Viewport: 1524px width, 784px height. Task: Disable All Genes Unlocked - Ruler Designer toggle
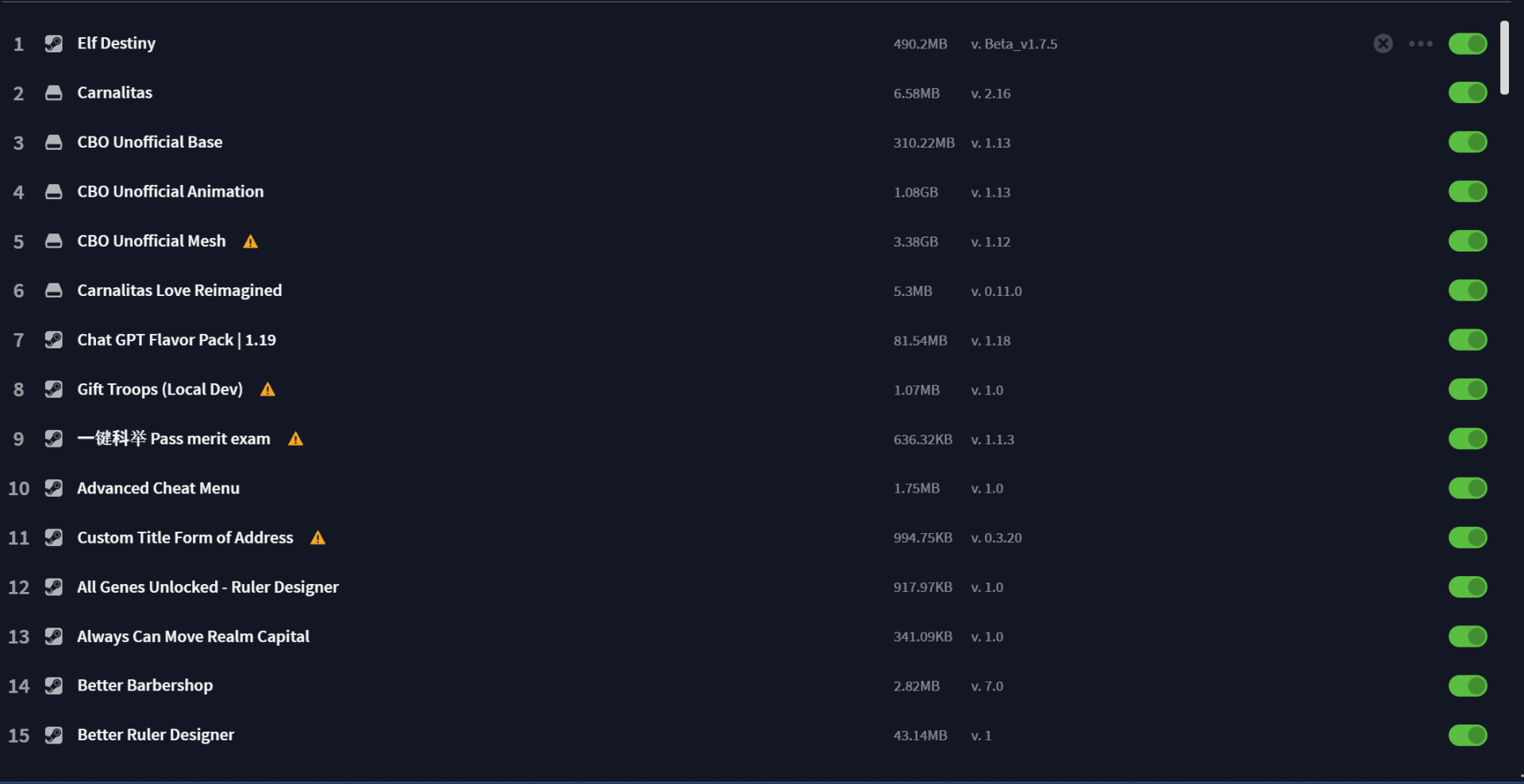tap(1468, 587)
